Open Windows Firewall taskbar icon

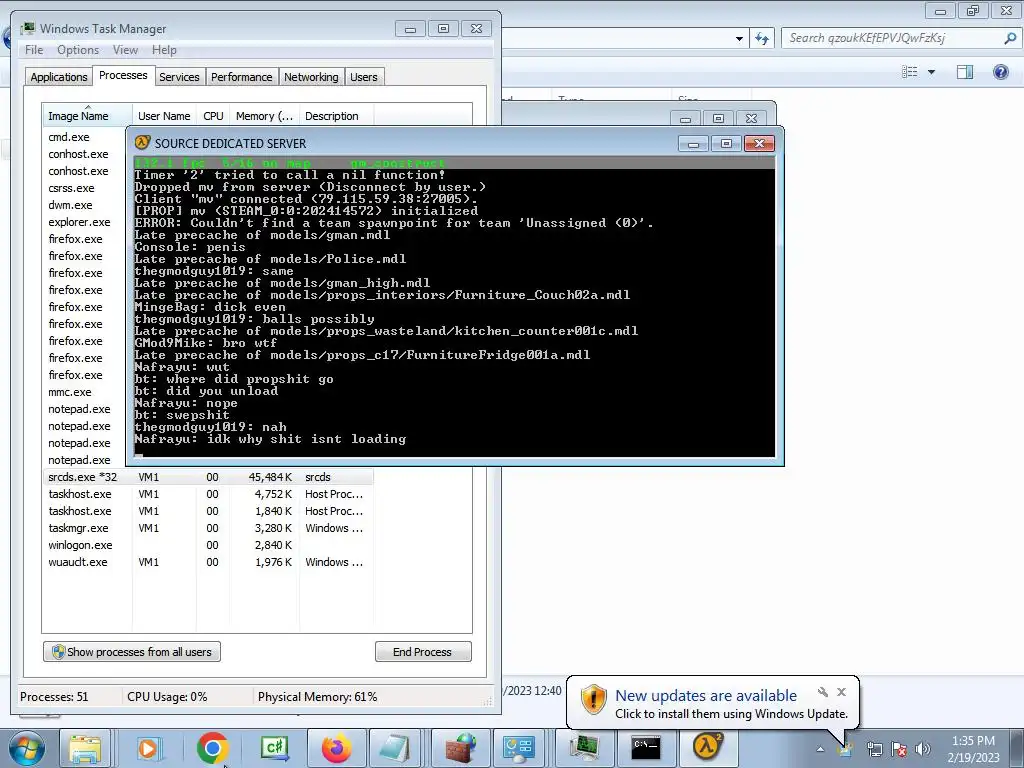pyautogui.click(x=460, y=748)
